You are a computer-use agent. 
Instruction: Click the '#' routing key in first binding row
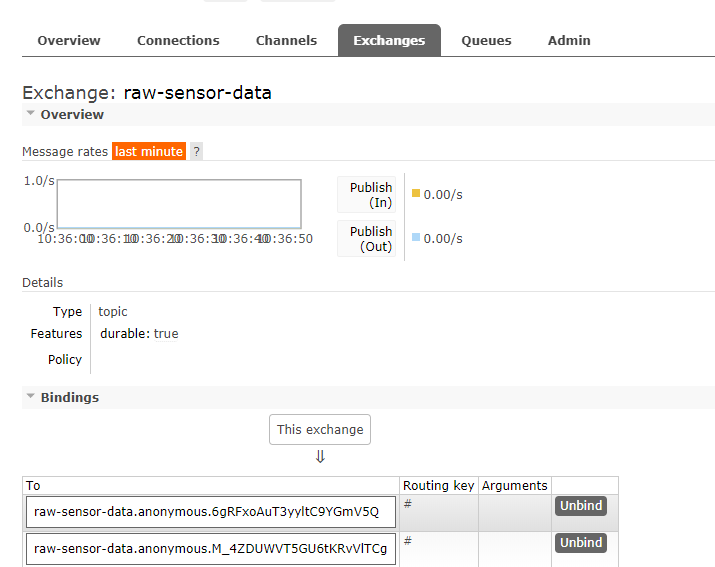click(x=408, y=504)
